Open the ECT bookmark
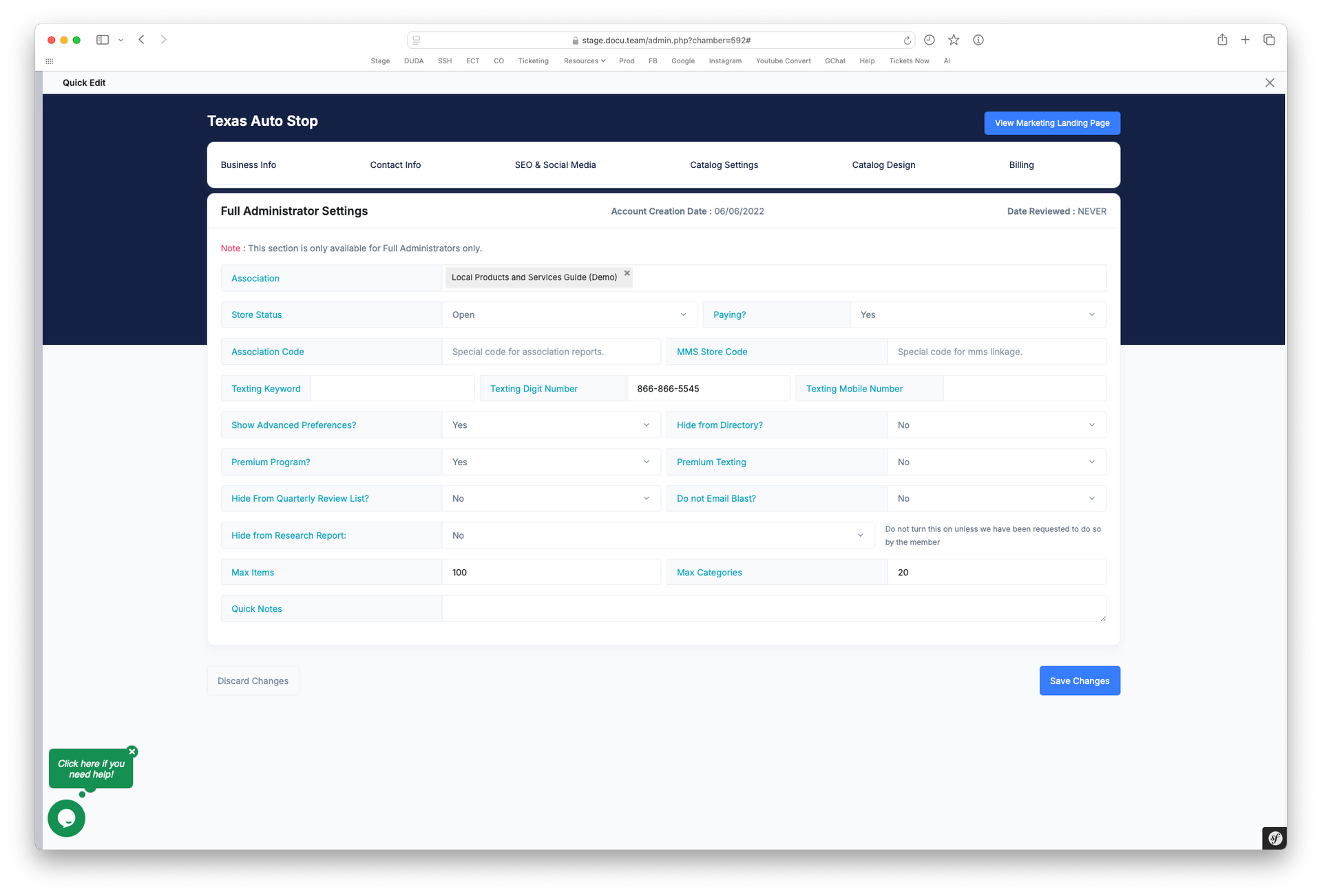 (472, 61)
